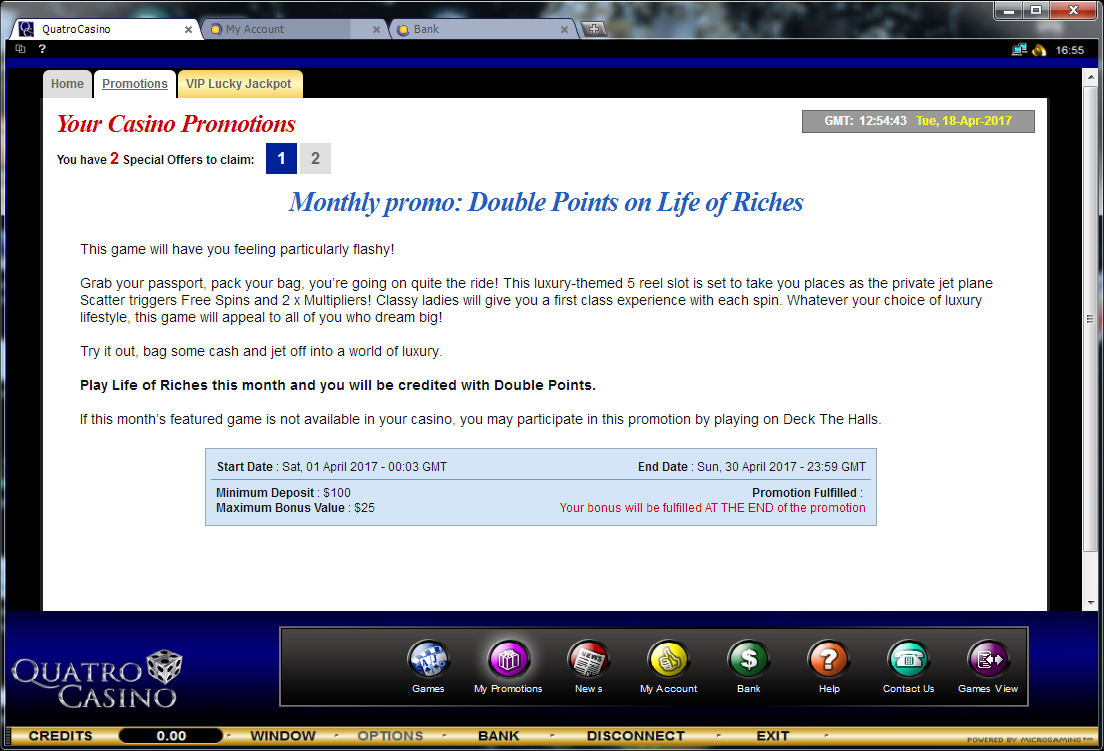Click the credits balance field showing 0.00
The image size is (1104, 751).
point(171,736)
